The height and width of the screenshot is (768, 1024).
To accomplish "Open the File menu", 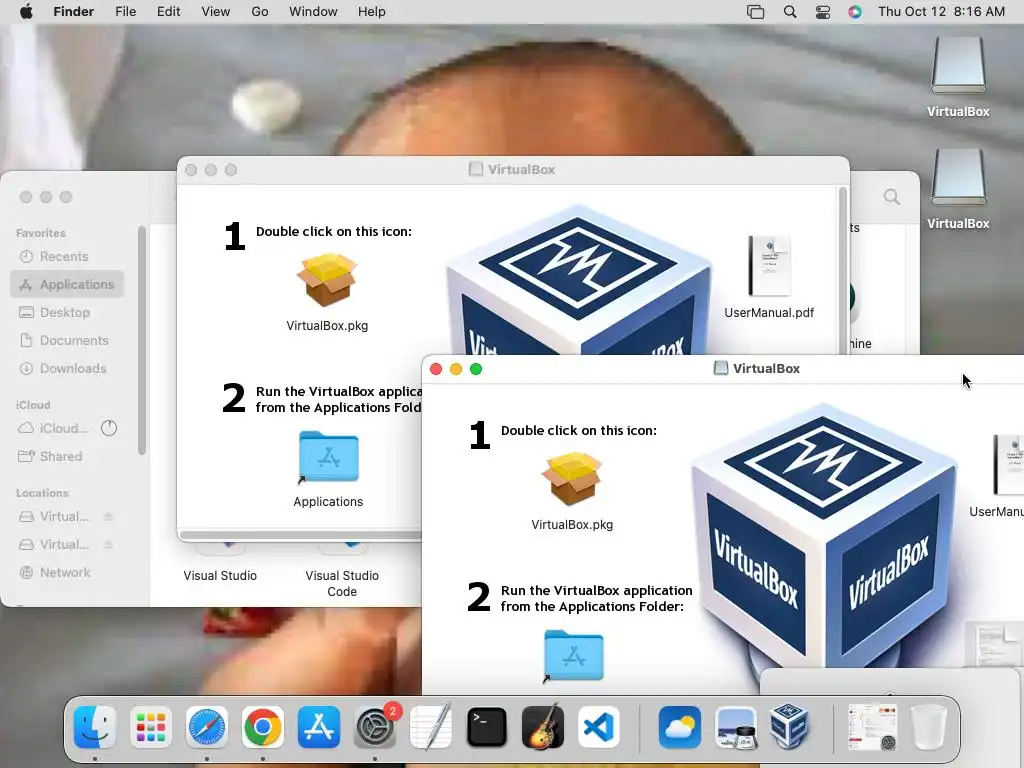I will 125,12.
